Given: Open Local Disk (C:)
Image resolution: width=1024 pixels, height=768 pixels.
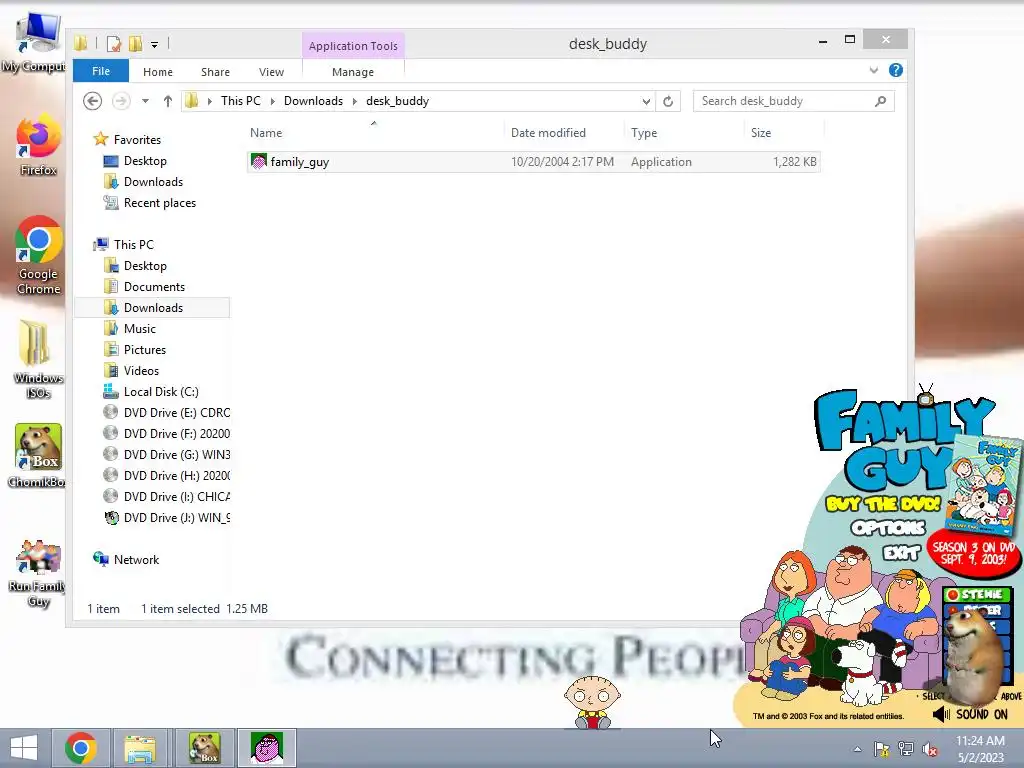Looking at the screenshot, I should click(x=151, y=392).
